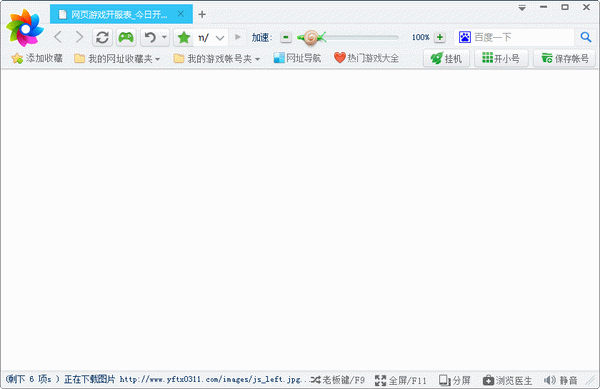Click the blue search magnifier icon
This screenshot has height=389, width=600.
coord(586,37)
